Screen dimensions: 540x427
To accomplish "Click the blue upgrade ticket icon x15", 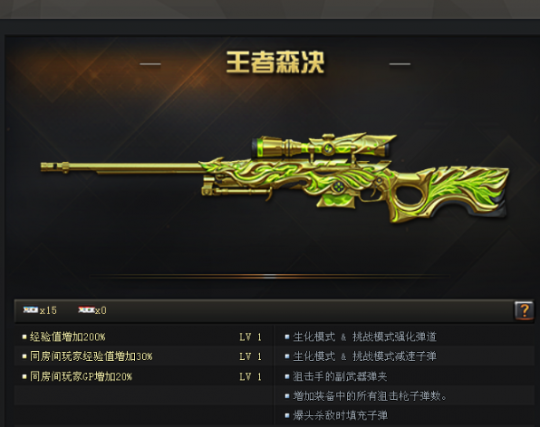I will coord(30,310).
